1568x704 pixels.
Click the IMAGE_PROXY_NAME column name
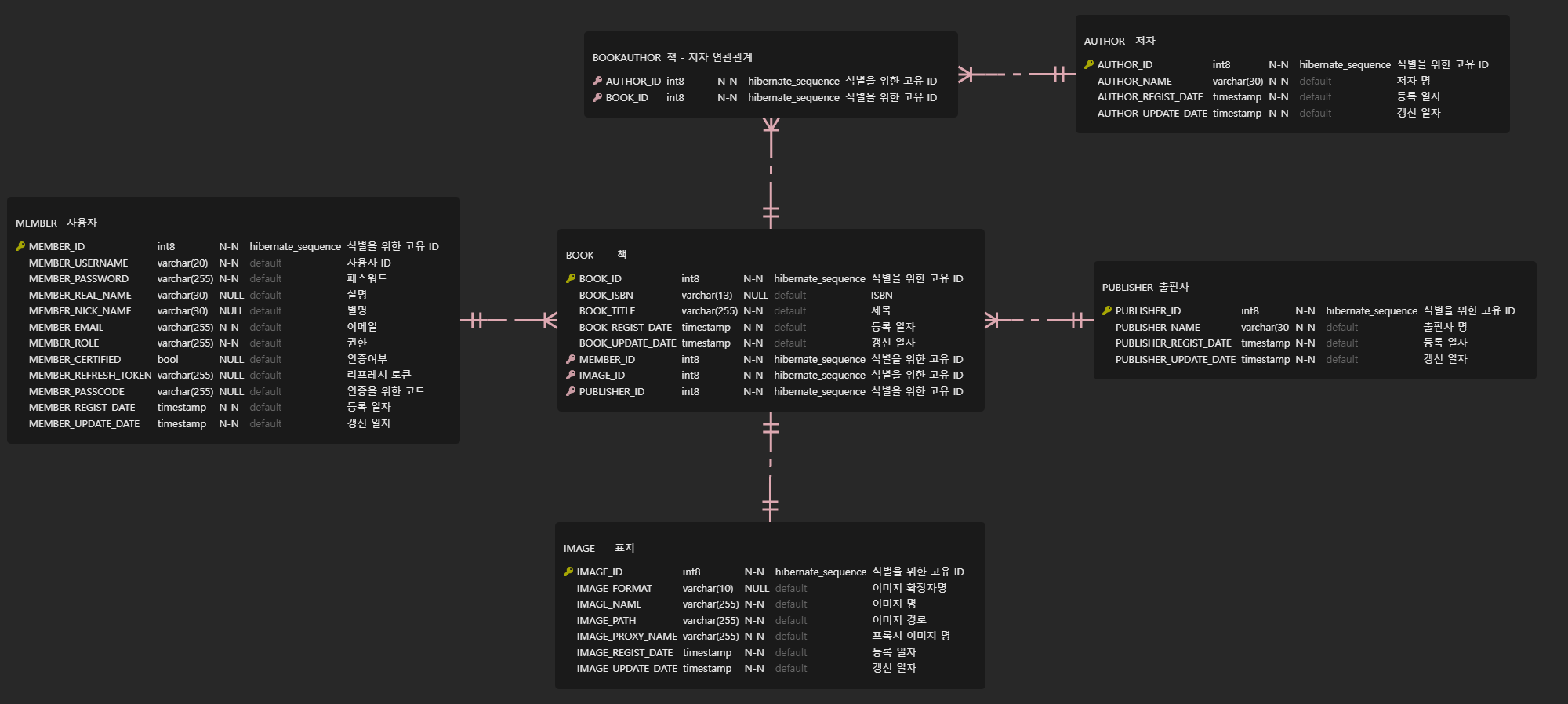[627, 636]
